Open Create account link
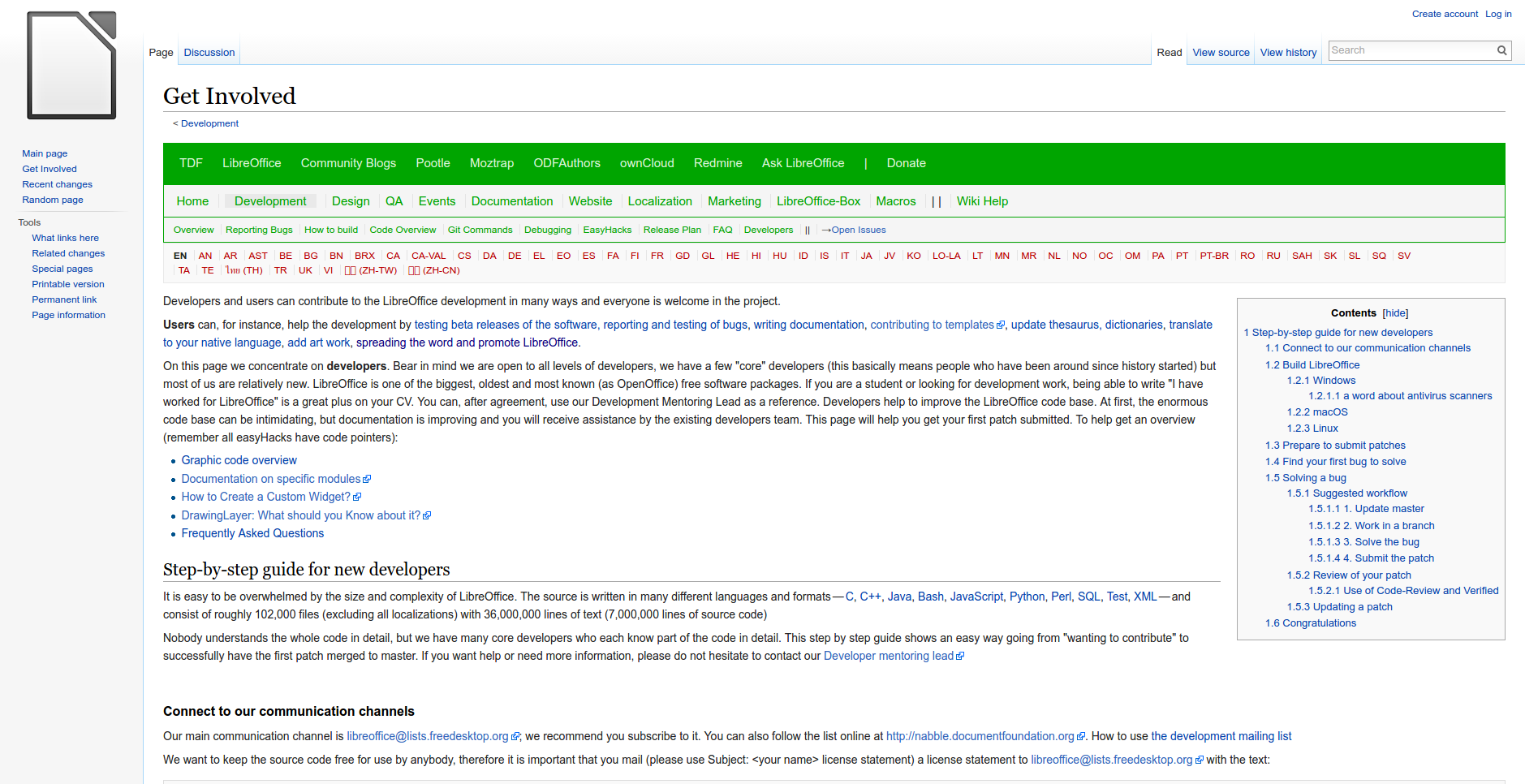1525x784 pixels. click(x=1445, y=14)
